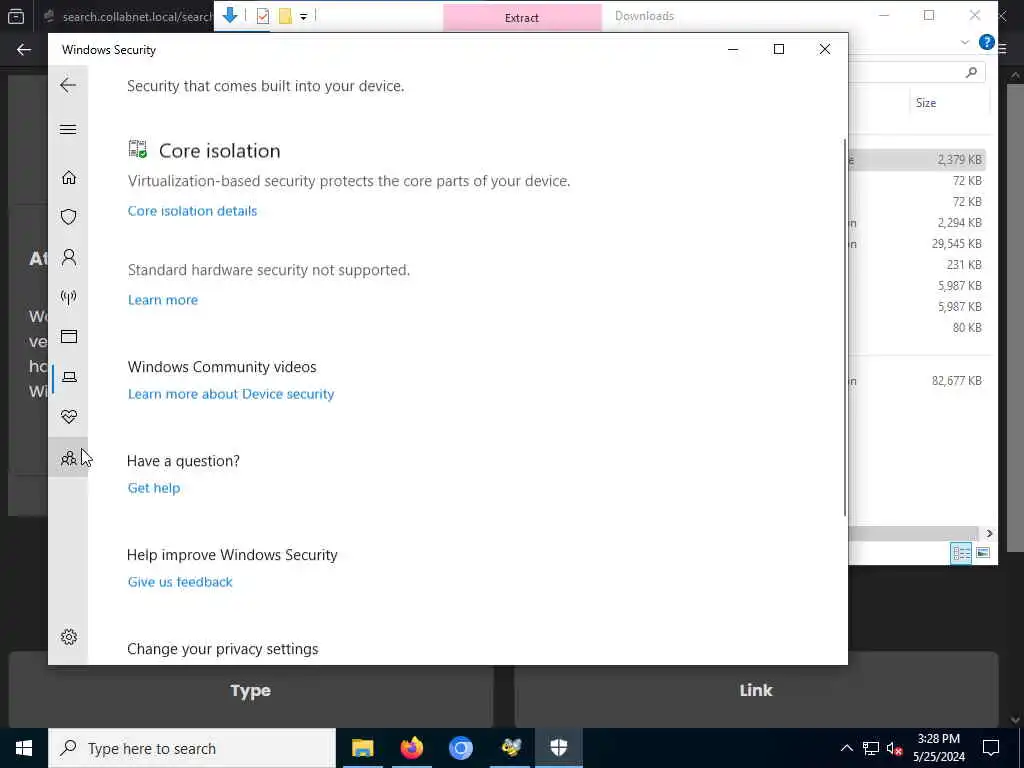The width and height of the screenshot is (1024, 768).
Task: Open the Home section
Action: point(69,178)
